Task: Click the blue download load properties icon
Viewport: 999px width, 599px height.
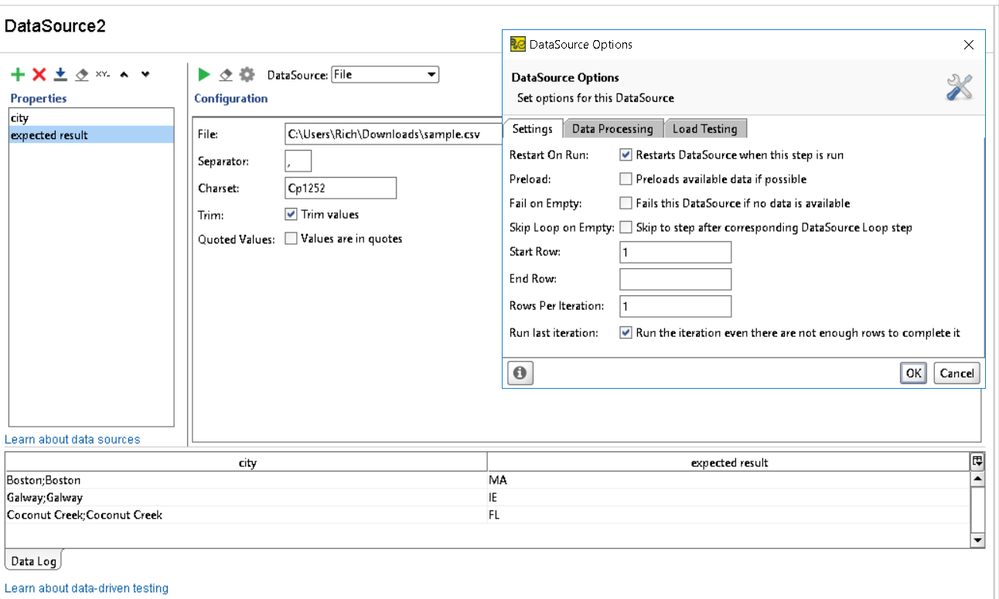Action: pos(60,75)
